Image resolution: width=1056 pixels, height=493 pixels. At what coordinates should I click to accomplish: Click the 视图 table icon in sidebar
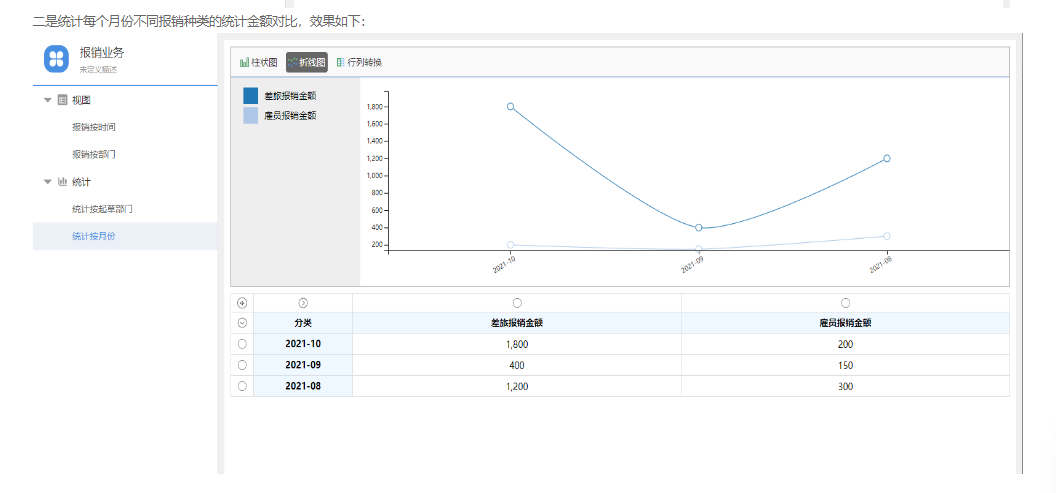click(x=62, y=100)
